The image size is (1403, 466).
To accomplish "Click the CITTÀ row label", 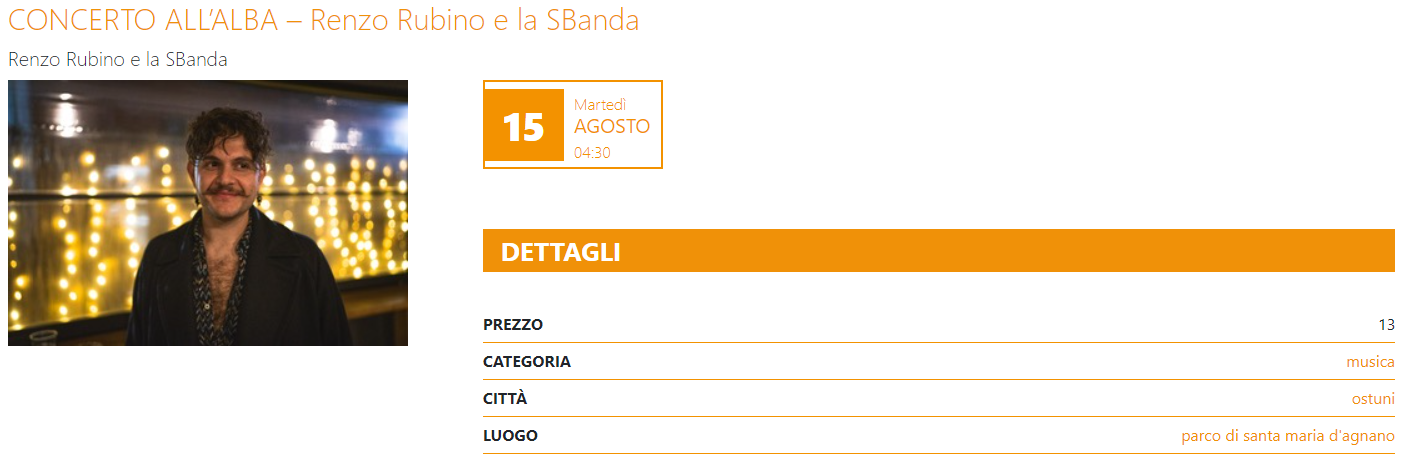I will pos(505,399).
